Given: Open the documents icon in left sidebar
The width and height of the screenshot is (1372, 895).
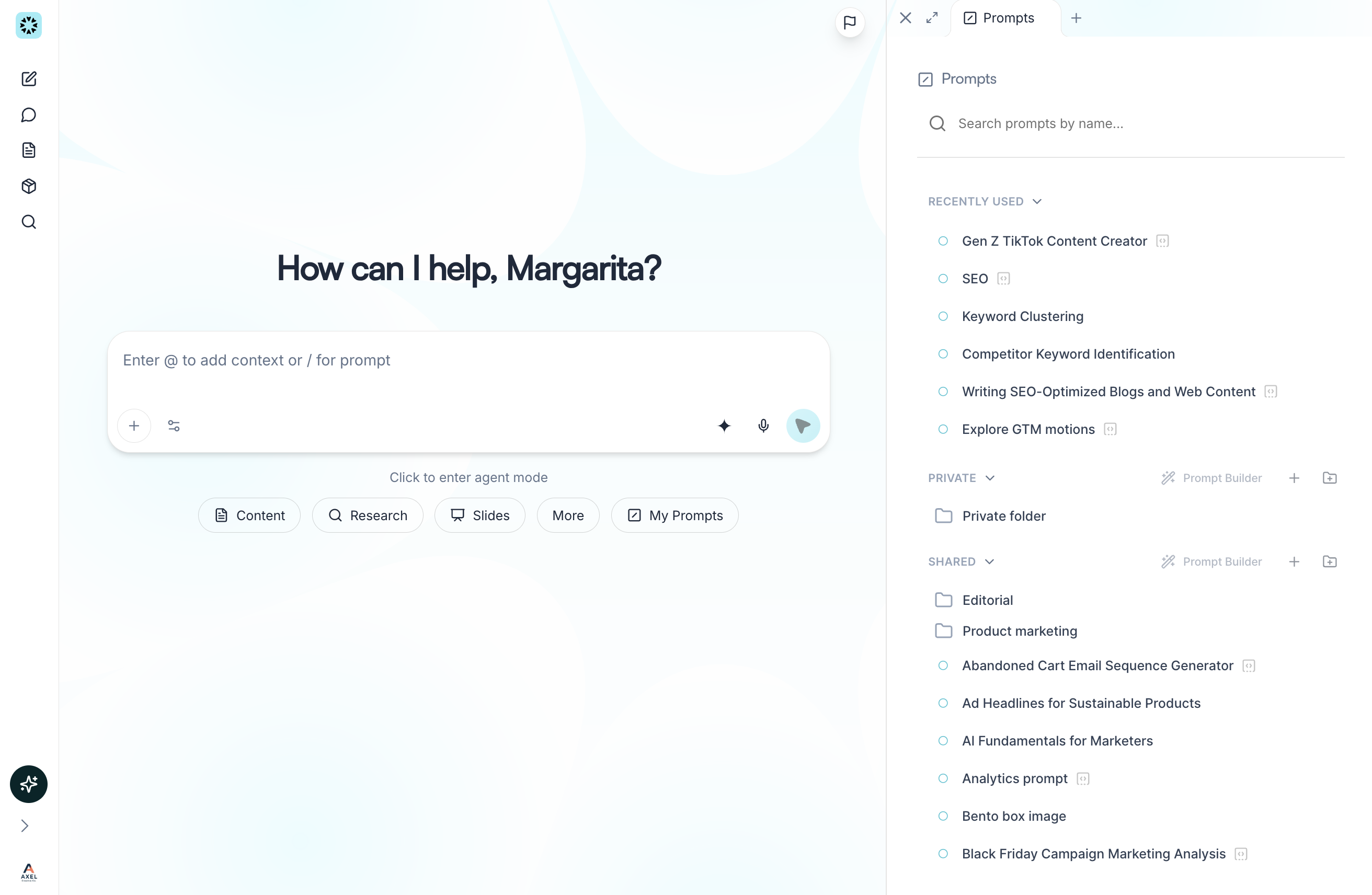Looking at the screenshot, I should [x=29, y=151].
